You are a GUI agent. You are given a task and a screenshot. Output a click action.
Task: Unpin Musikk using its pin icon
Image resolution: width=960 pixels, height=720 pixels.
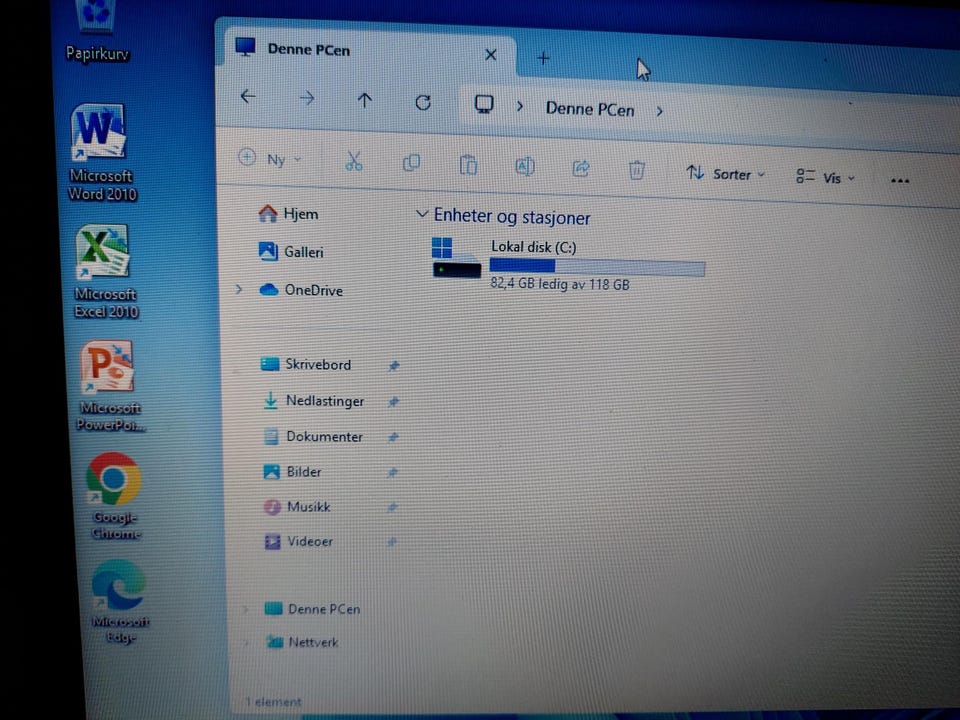click(x=393, y=507)
